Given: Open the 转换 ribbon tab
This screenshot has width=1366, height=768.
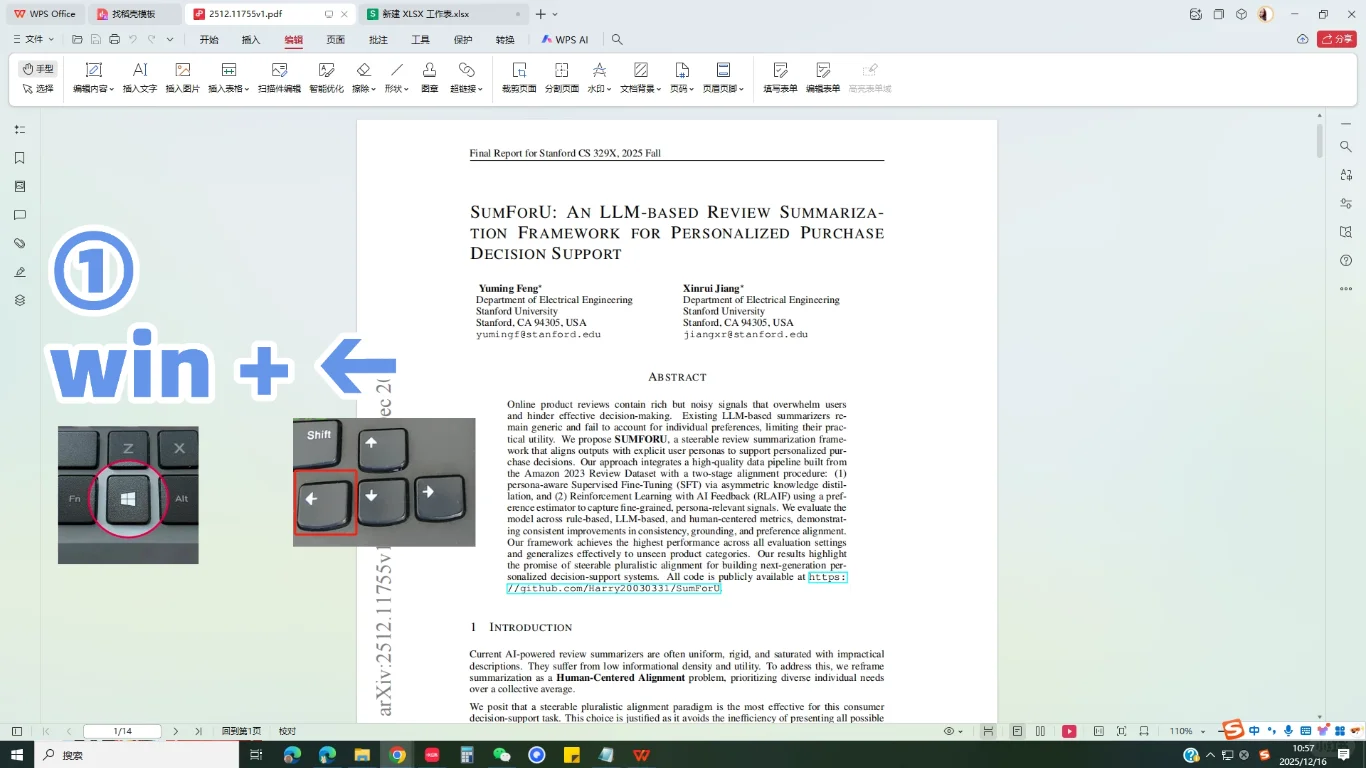Looking at the screenshot, I should (x=505, y=40).
